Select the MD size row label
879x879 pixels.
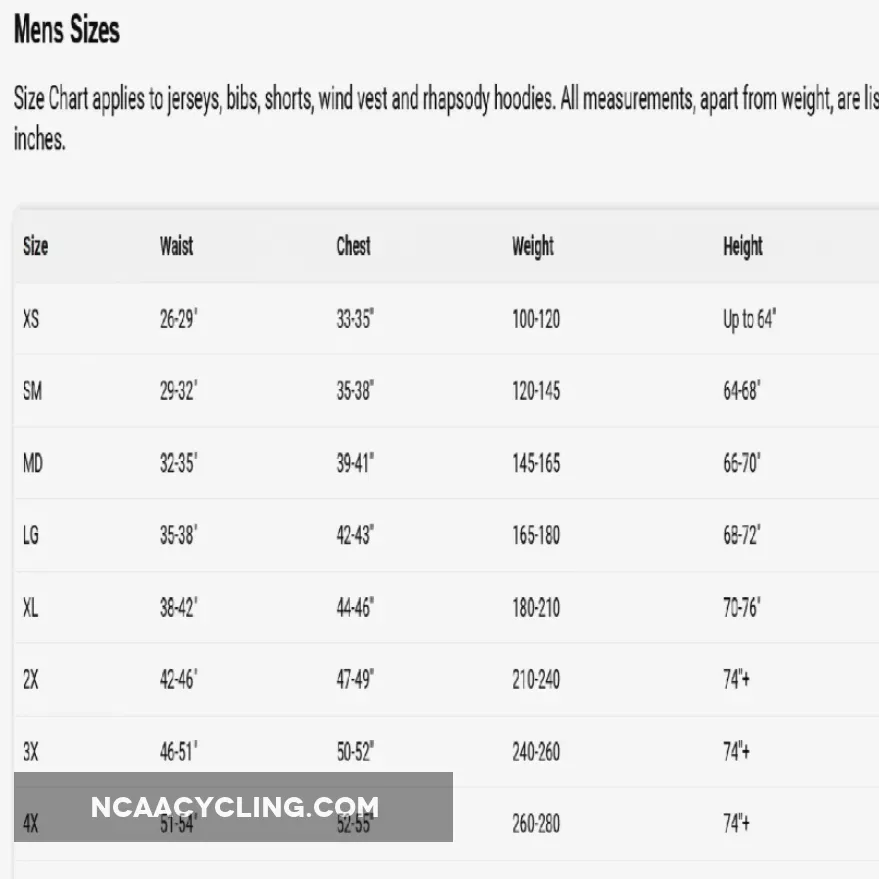pos(33,463)
